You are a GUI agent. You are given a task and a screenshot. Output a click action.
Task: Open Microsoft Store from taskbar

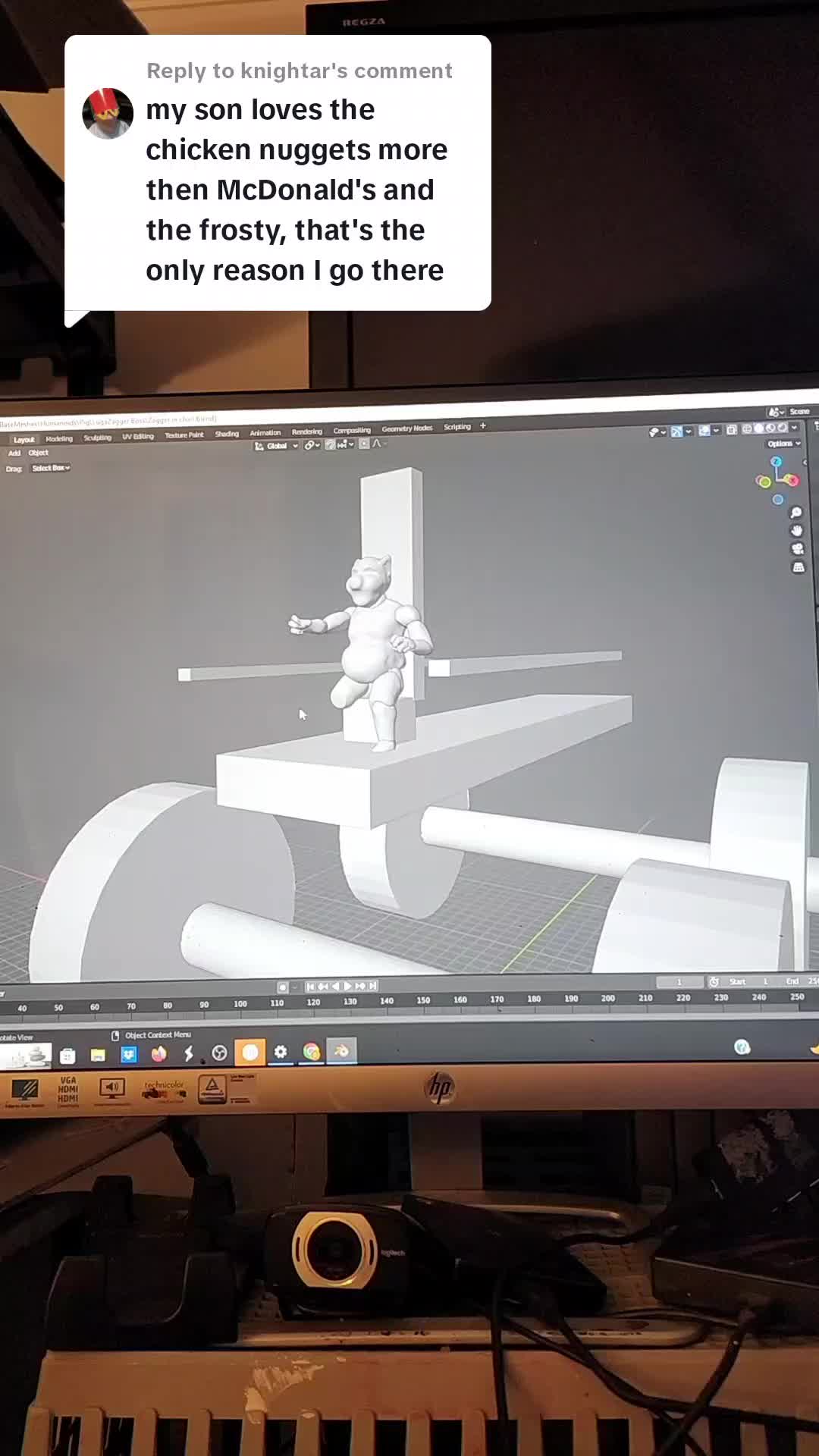click(67, 1056)
